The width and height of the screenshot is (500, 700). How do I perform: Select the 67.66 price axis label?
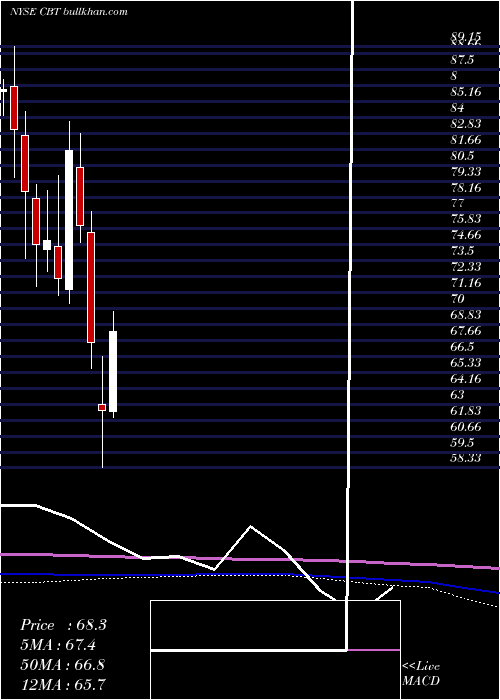466,331
